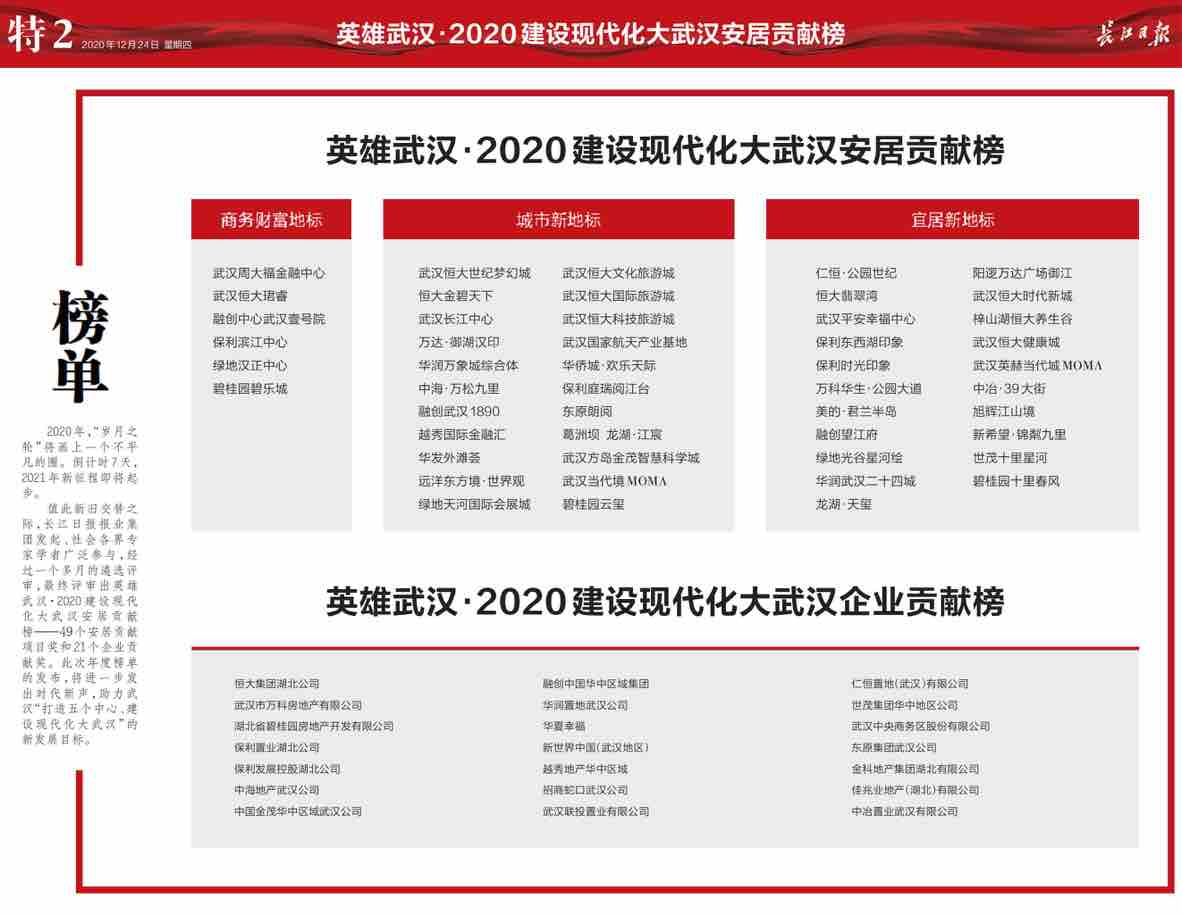Click the 长江日报 masthead logo

[x=1130, y=33]
